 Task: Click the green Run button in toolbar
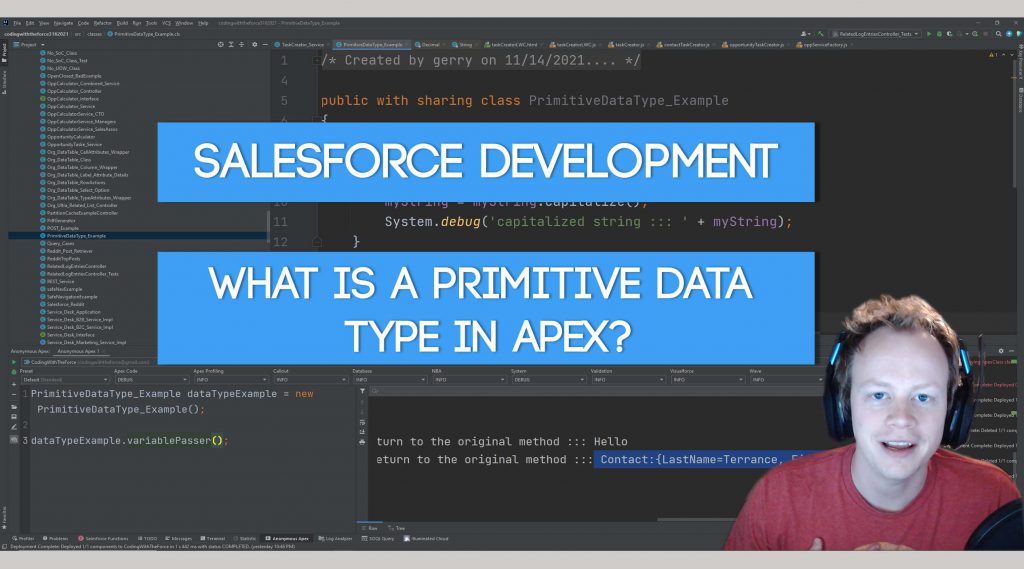click(x=929, y=33)
